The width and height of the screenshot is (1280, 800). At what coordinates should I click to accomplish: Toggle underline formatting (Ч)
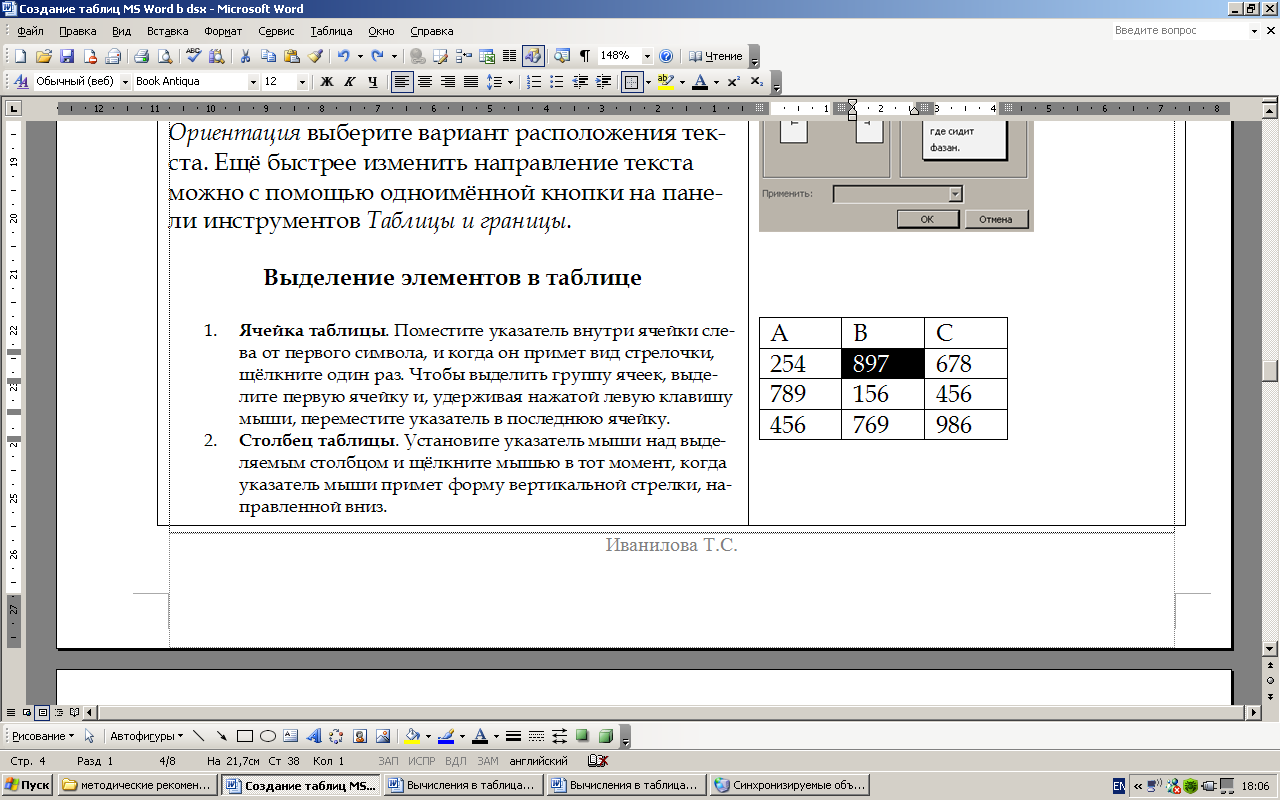pyautogui.click(x=372, y=82)
